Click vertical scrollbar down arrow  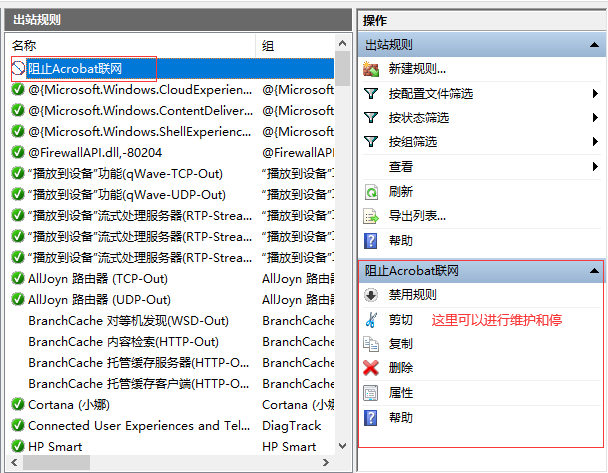[x=342, y=446]
